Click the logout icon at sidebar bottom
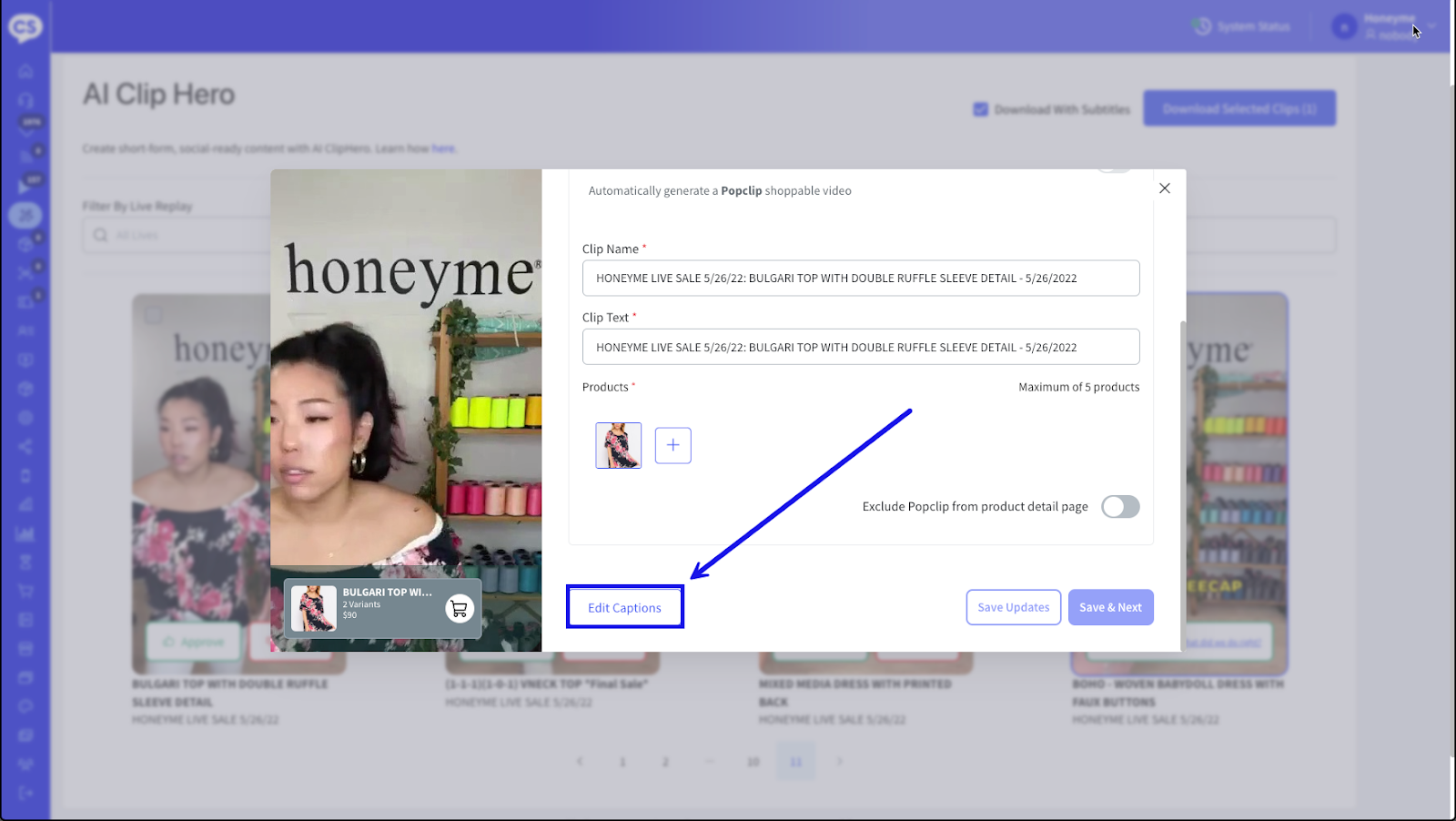 click(25, 793)
